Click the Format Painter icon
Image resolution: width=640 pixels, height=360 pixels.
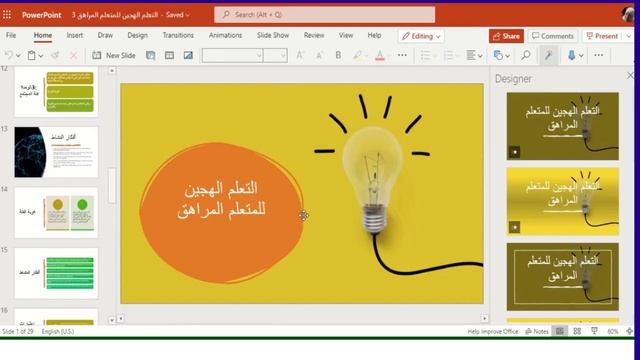point(55,55)
